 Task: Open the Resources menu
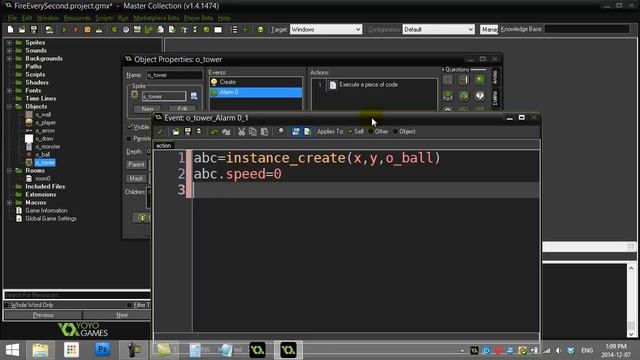tap(77, 18)
